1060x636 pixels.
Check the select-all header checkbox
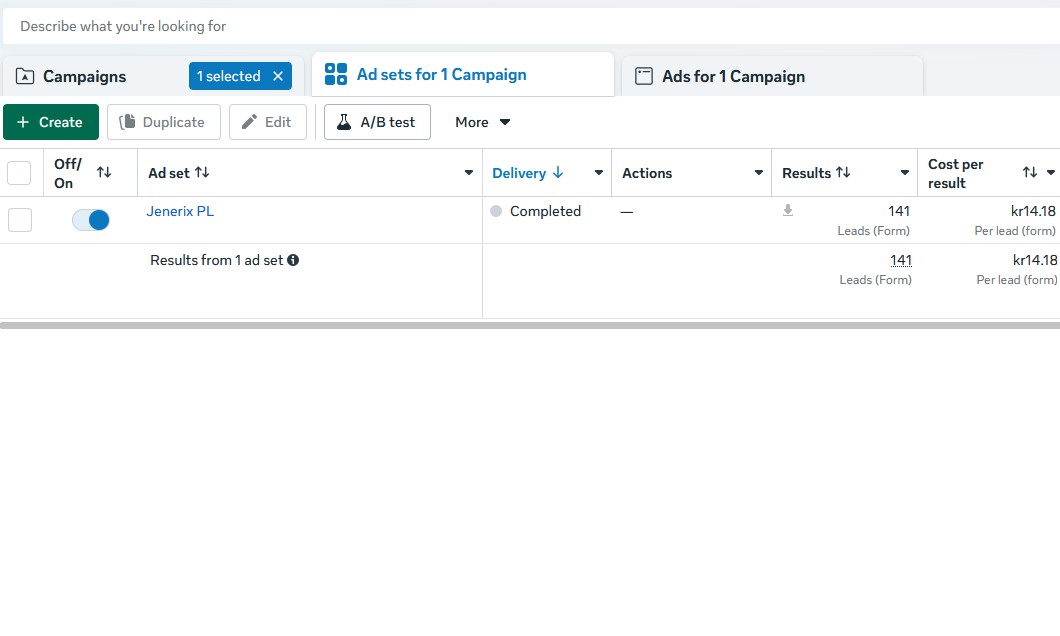pos(19,173)
